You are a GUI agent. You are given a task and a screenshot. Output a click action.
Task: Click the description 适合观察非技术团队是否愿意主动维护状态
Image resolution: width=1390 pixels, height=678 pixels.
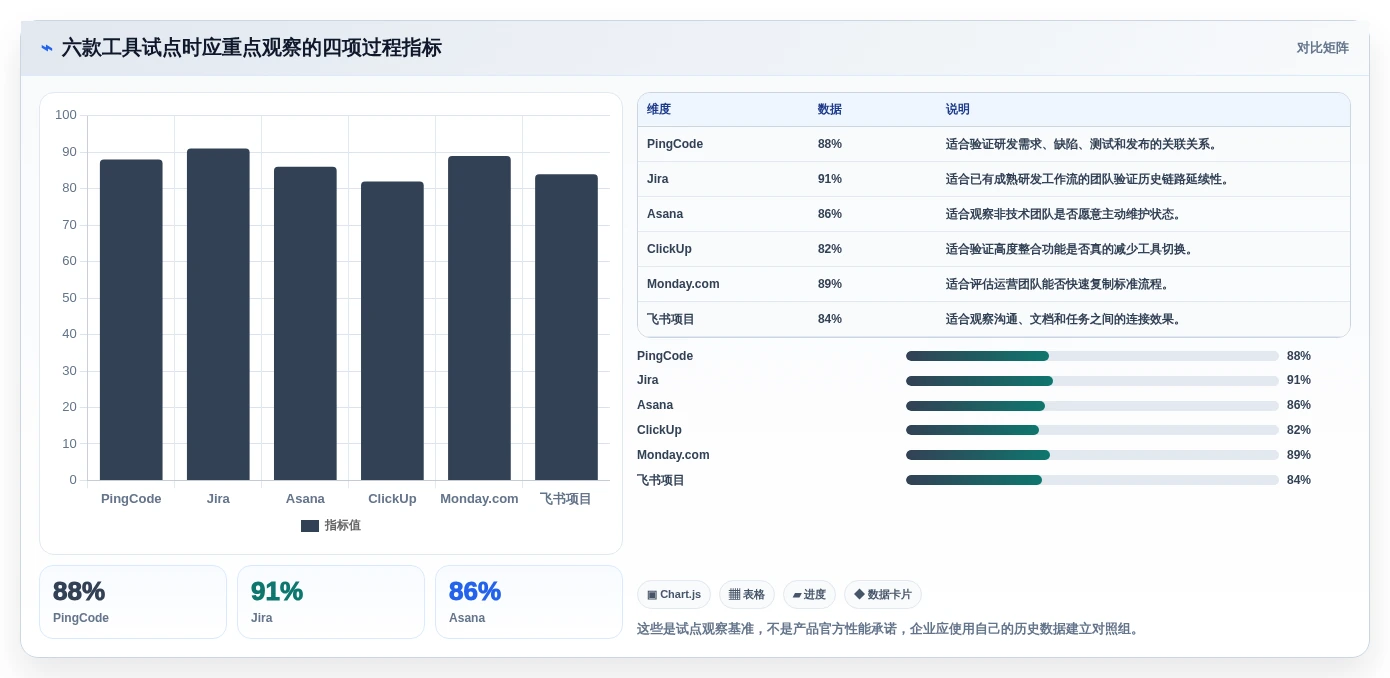click(x=1066, y=214)
